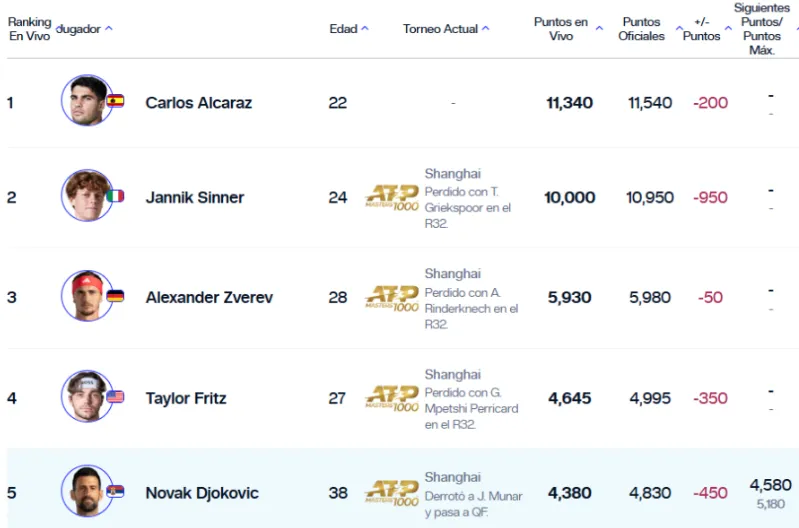Click ATP Masters 1000 logo in Sinner row

(x=392, y=195)
